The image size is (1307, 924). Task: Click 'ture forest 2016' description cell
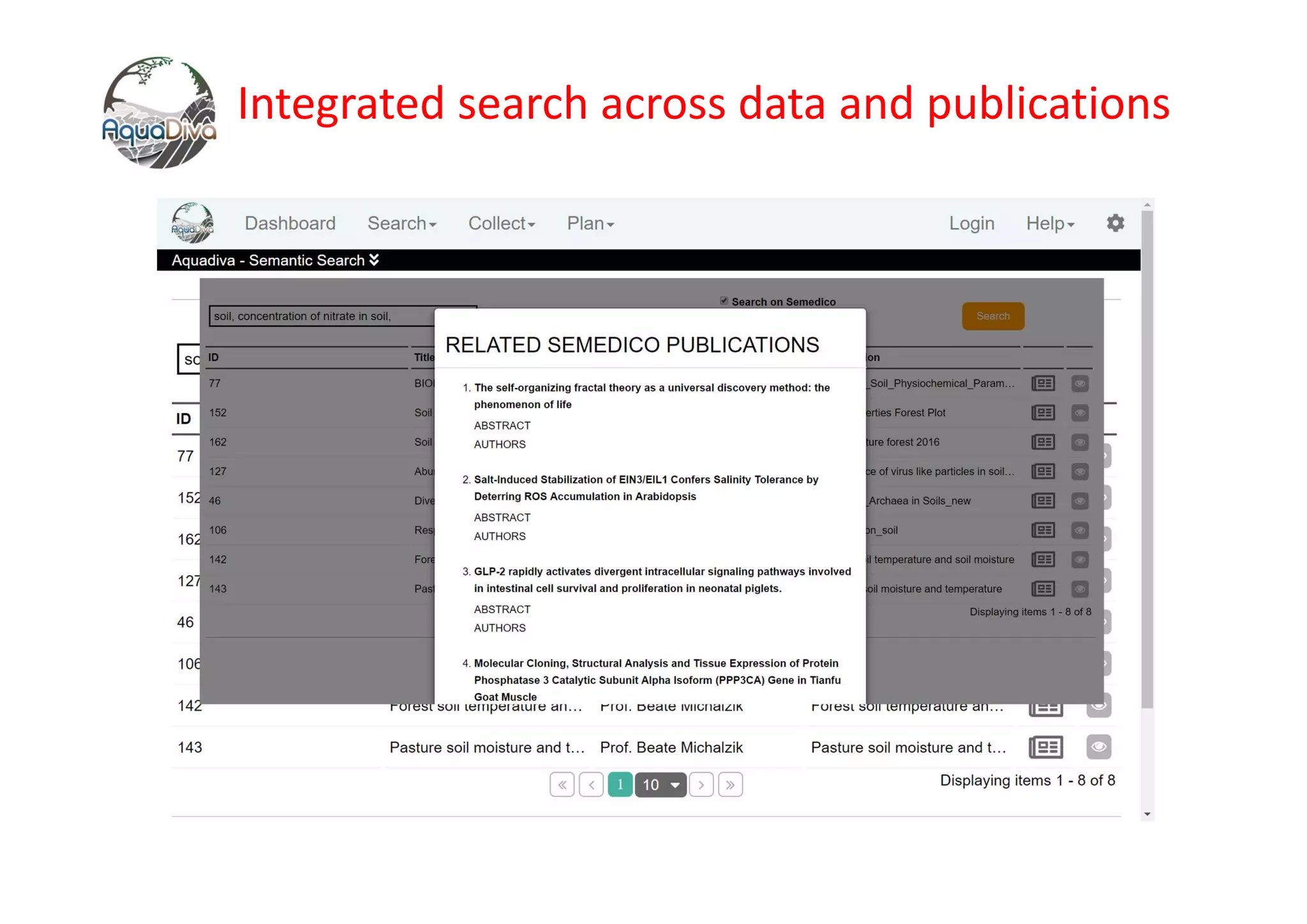(x=903, y=442)
